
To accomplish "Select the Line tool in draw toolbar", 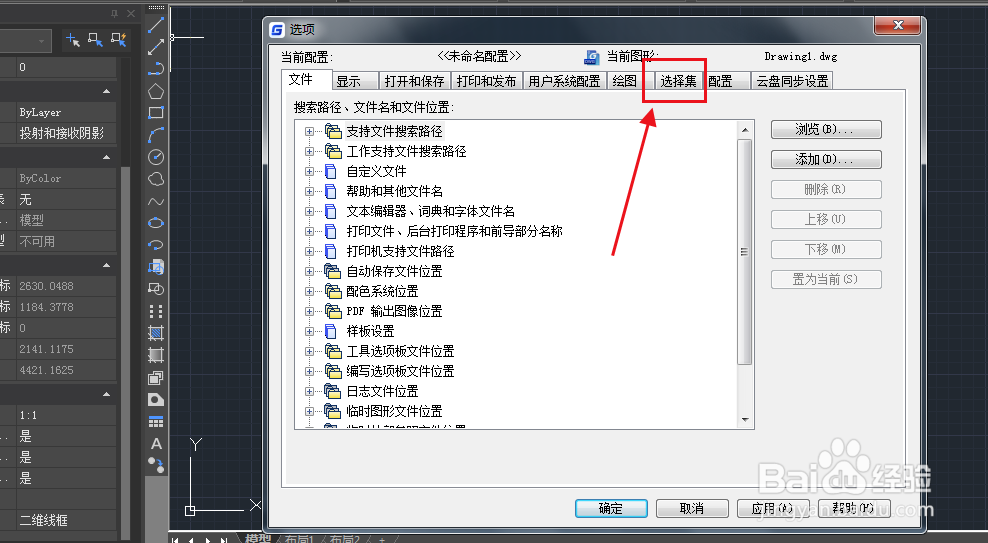I will pyautogui.click(x=156, y=25).
